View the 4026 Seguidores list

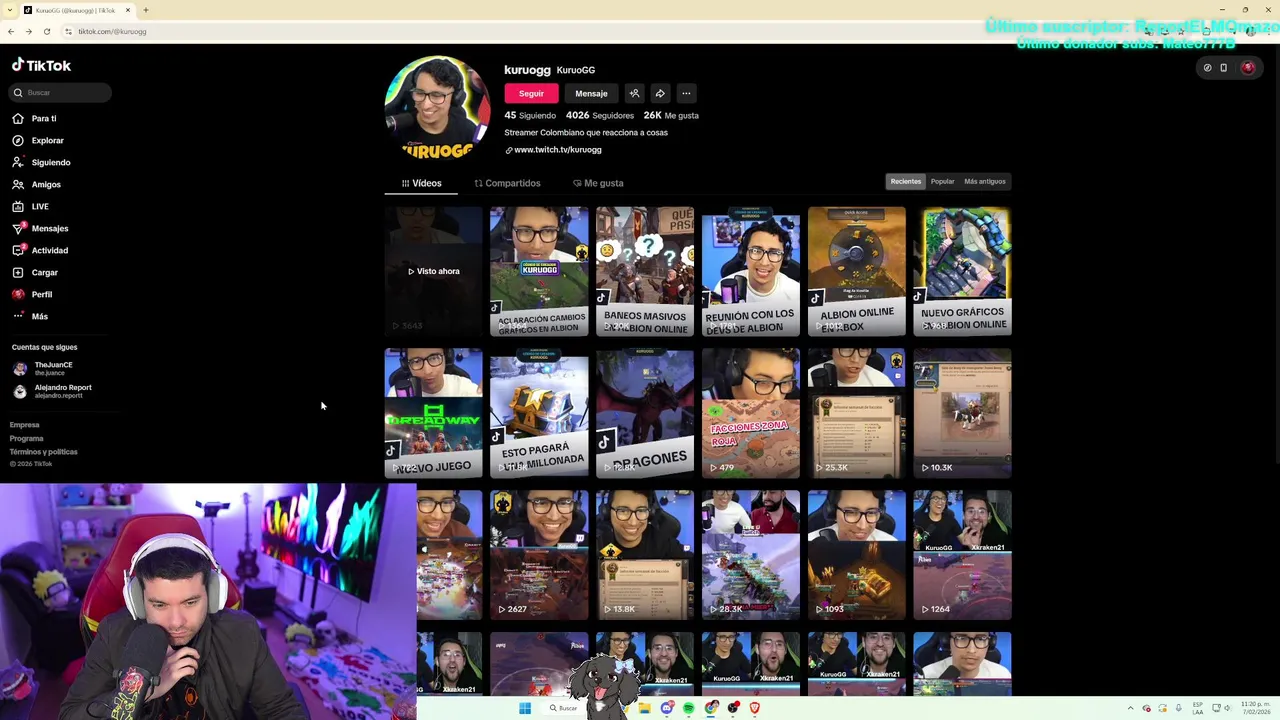coord(600,115)
